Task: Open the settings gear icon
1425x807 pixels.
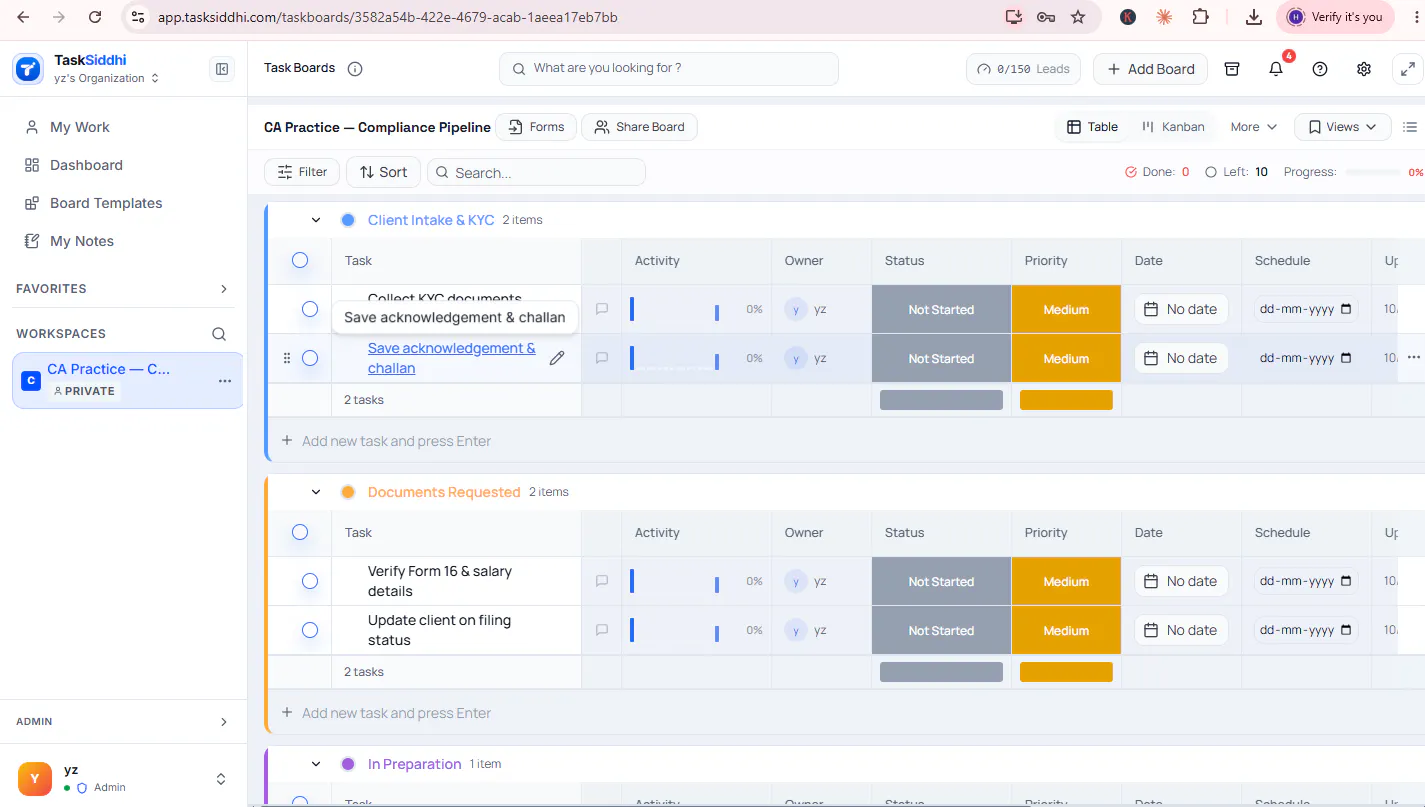Action: [1364, 69]
